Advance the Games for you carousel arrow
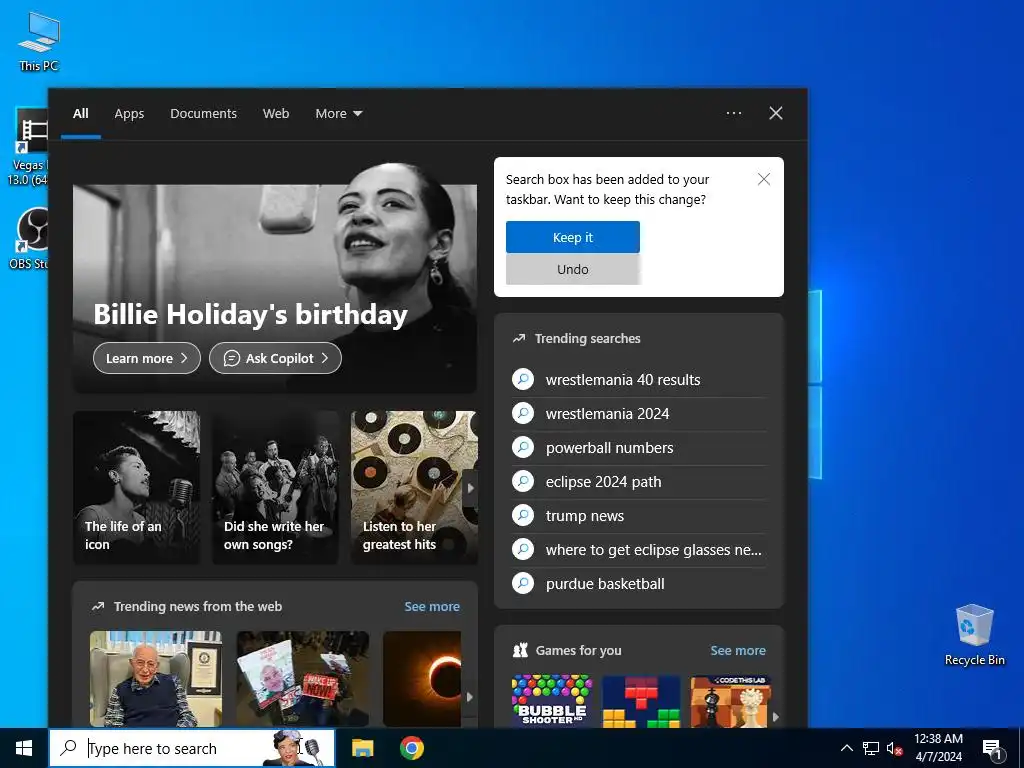The width and height of the screenshot is (1024, 768). pos(776,716)
